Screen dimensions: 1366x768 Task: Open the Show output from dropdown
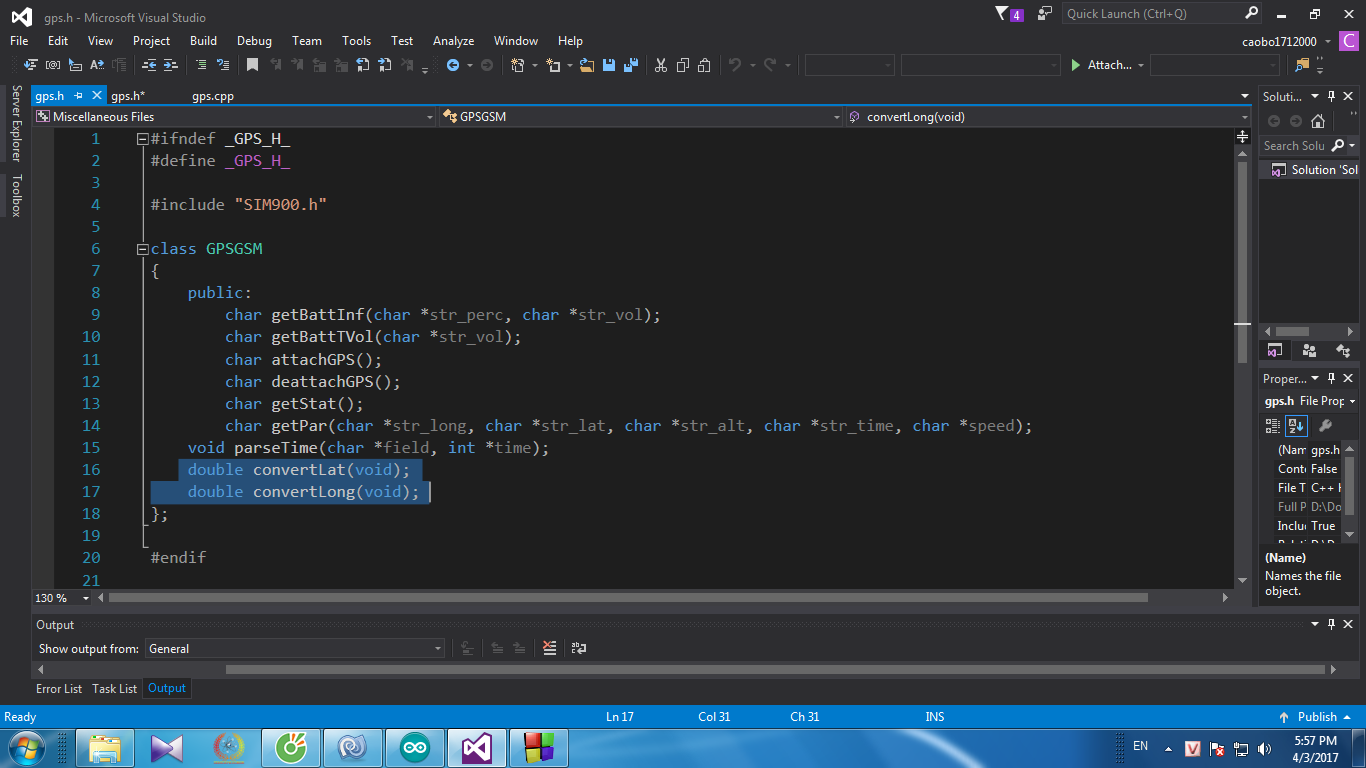pos(295,648)
